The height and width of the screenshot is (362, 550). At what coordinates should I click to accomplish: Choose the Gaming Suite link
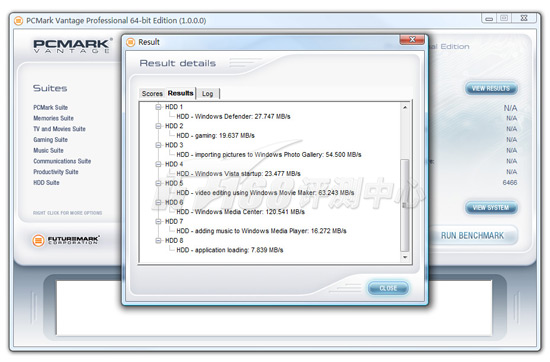(51, 140)
